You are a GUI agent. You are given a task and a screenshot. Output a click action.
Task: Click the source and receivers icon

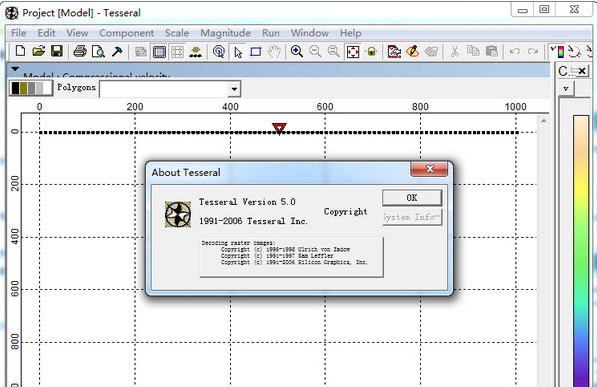click(196, 52)
